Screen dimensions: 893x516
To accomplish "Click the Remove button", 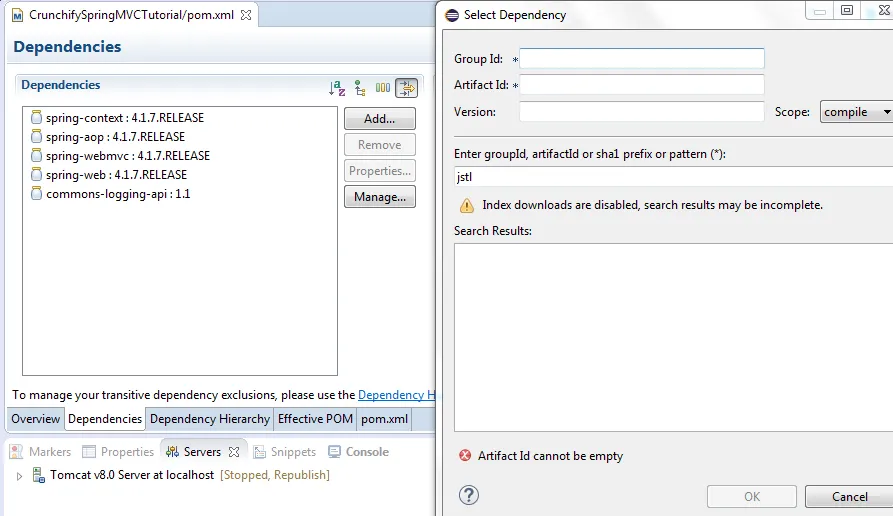I will (x=379, y=145).
